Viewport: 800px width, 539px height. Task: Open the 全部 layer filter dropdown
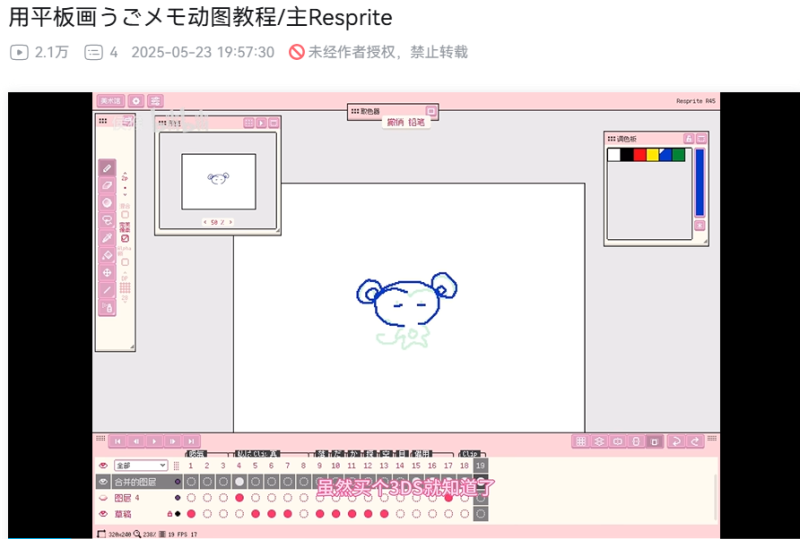click(x=140, y=465)
